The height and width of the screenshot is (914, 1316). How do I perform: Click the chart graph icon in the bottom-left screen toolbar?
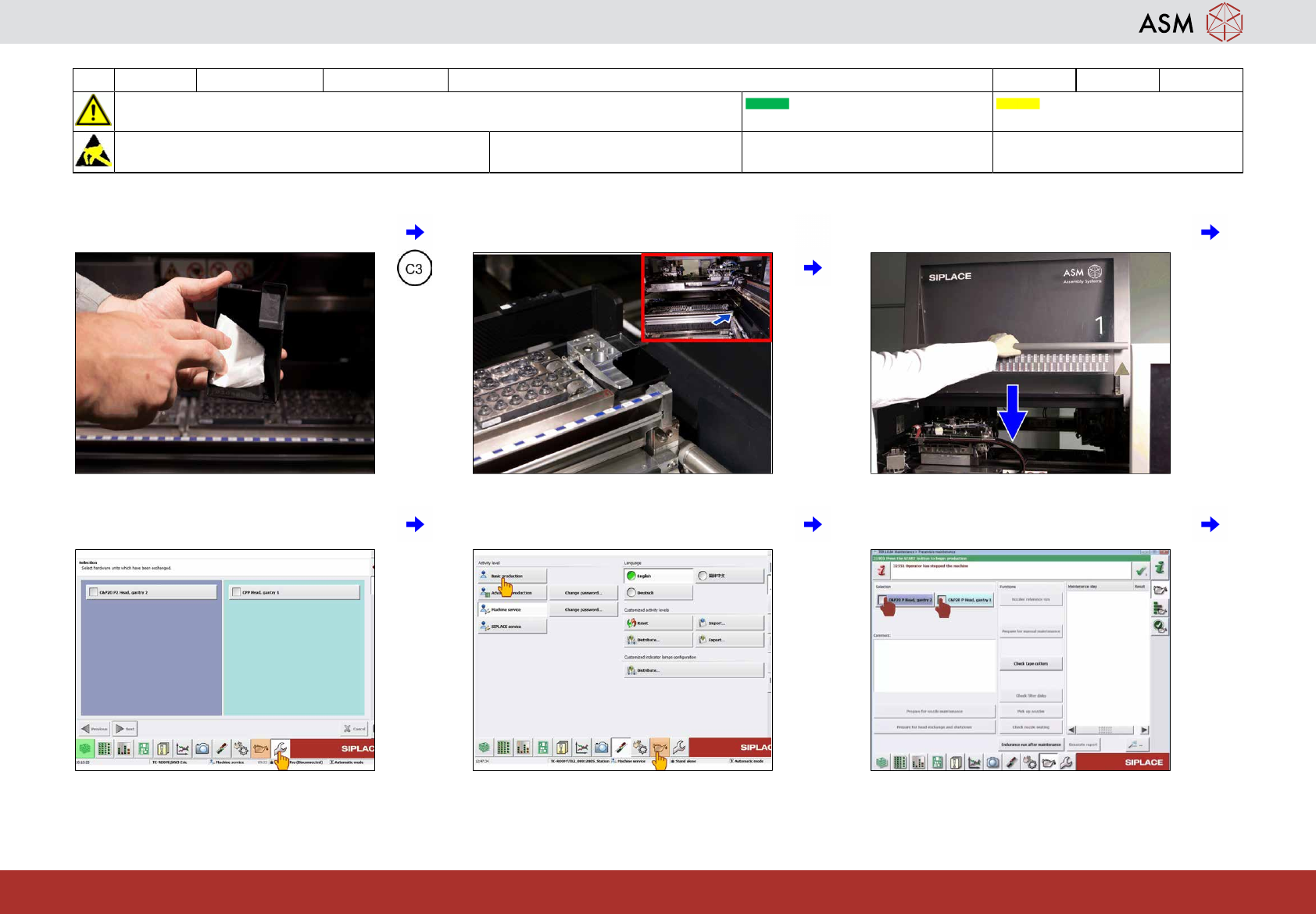(x=183, y=748)
